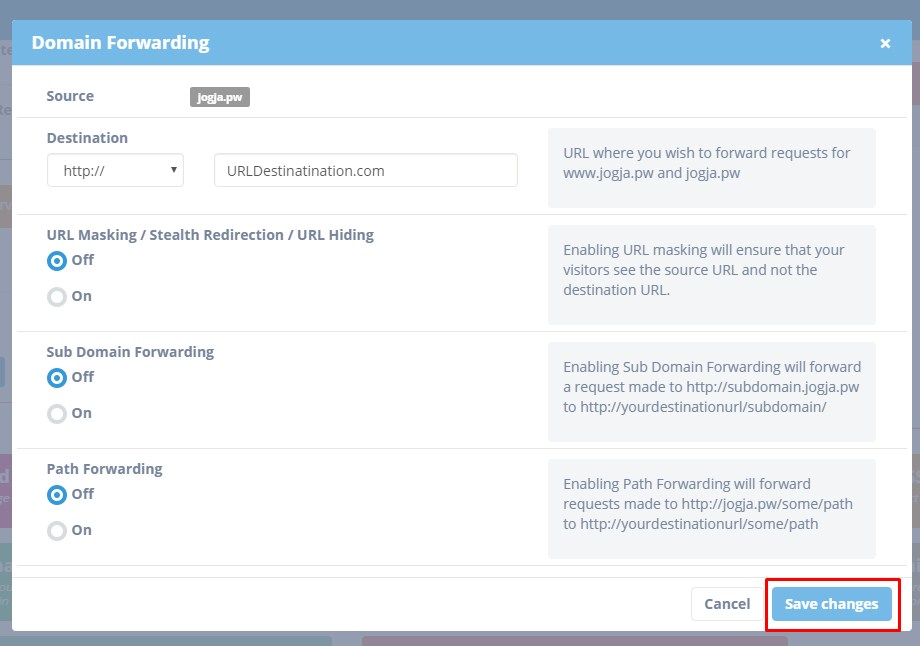Click the destination forwarding help box
This screenshot has height=646, width=920.
(712, 165)
